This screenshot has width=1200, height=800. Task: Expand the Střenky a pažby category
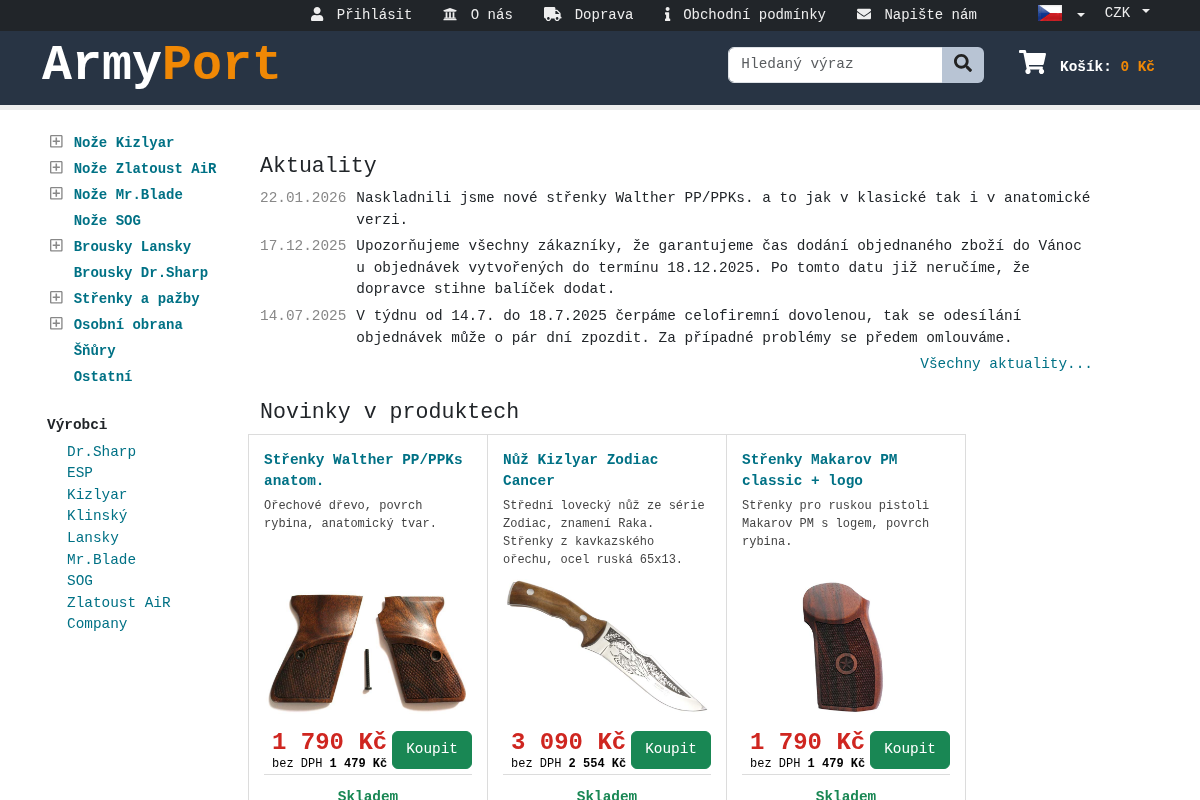(56, 297)
